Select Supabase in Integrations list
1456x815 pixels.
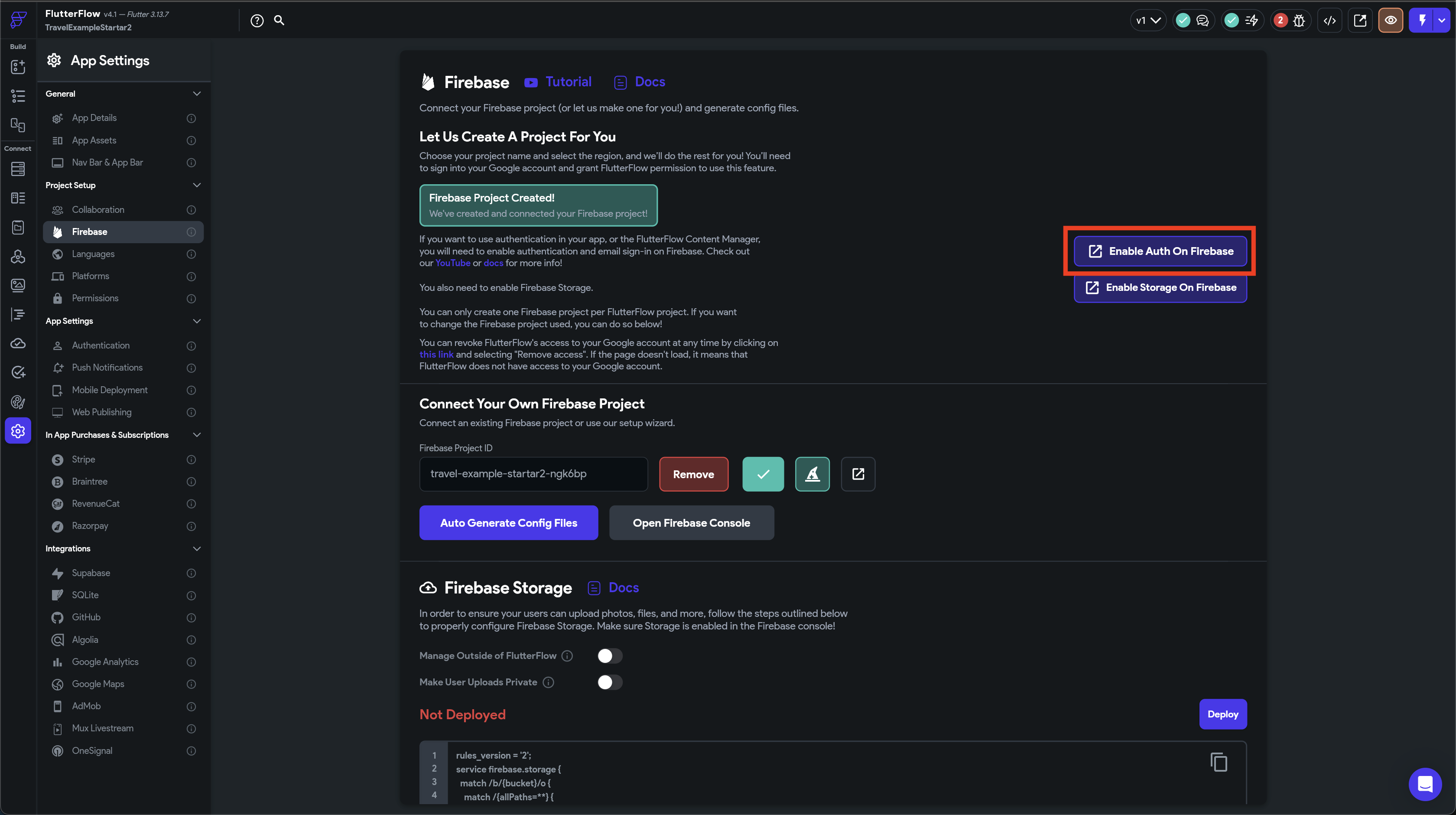91,573
